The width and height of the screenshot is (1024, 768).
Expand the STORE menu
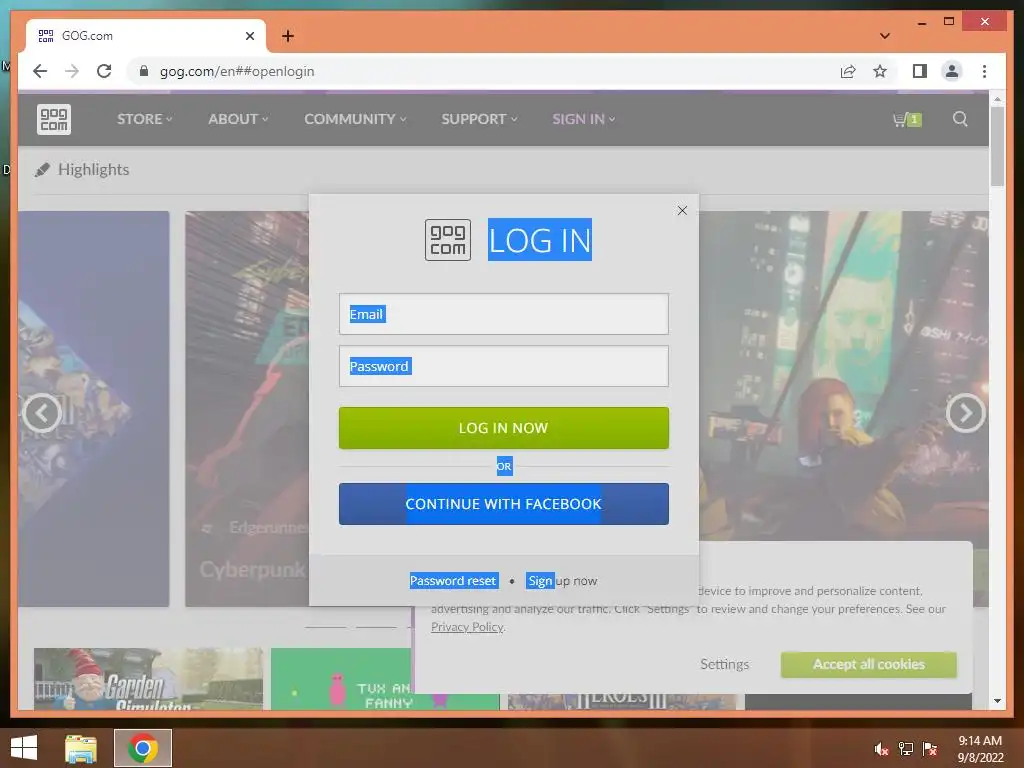pos(144,119)
